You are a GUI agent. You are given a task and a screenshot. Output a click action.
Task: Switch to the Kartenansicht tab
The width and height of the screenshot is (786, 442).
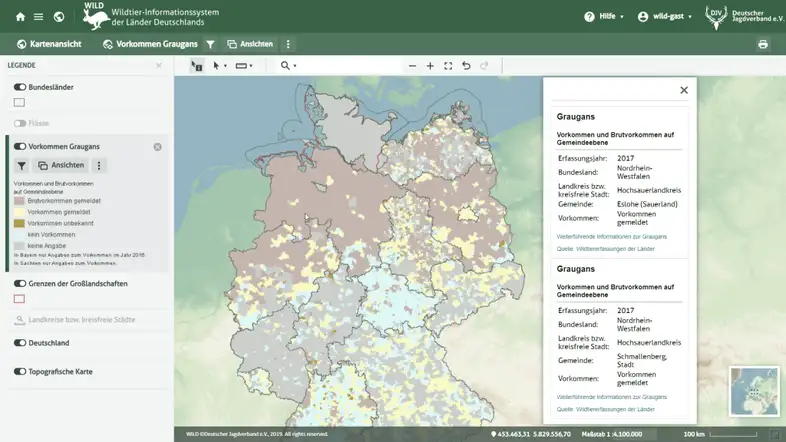click(x=48, y=45)
